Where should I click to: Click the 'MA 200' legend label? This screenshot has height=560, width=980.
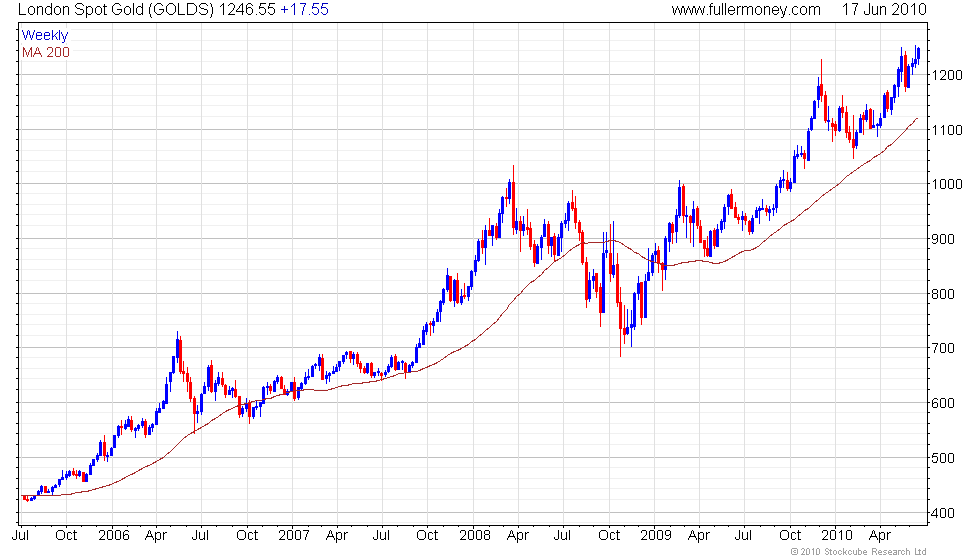click(x=46, y=52)
